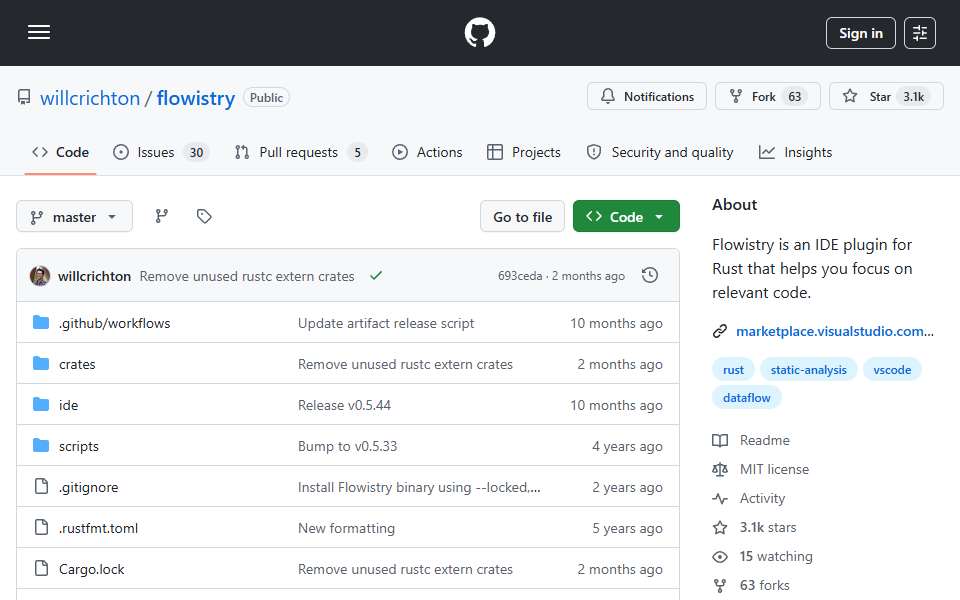The height and width of the screenshot is (600, 960).
Task: Click the crates folder icon
Action: (41, 364)
